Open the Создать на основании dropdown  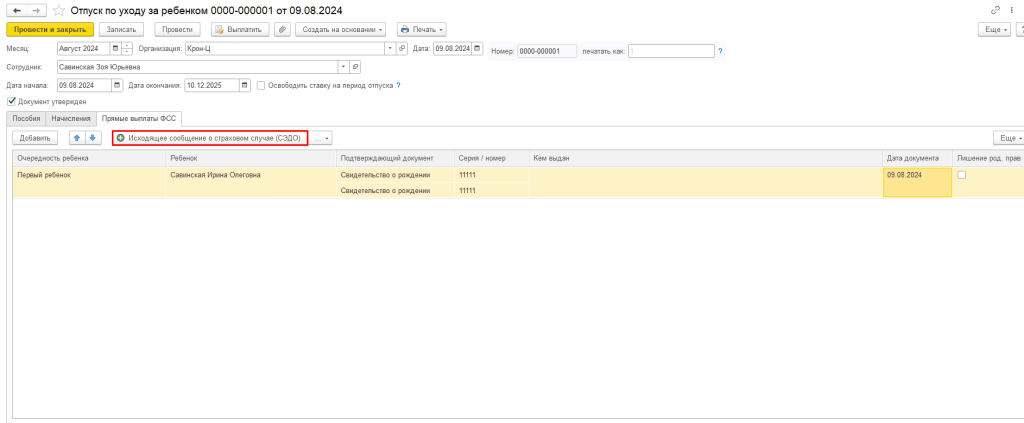(342, 29)
